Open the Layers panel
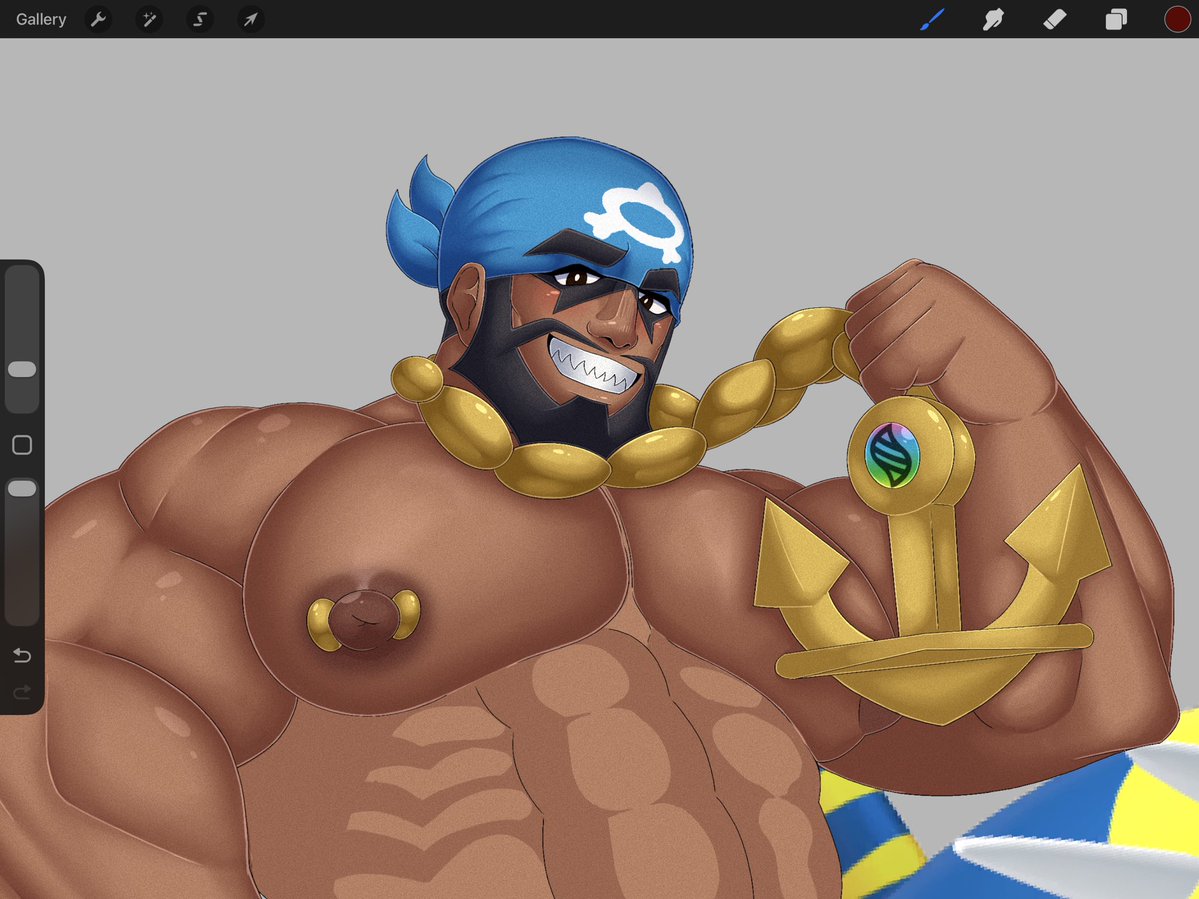This screenshot has width=1199, height=899. (x=1116, y=19)
